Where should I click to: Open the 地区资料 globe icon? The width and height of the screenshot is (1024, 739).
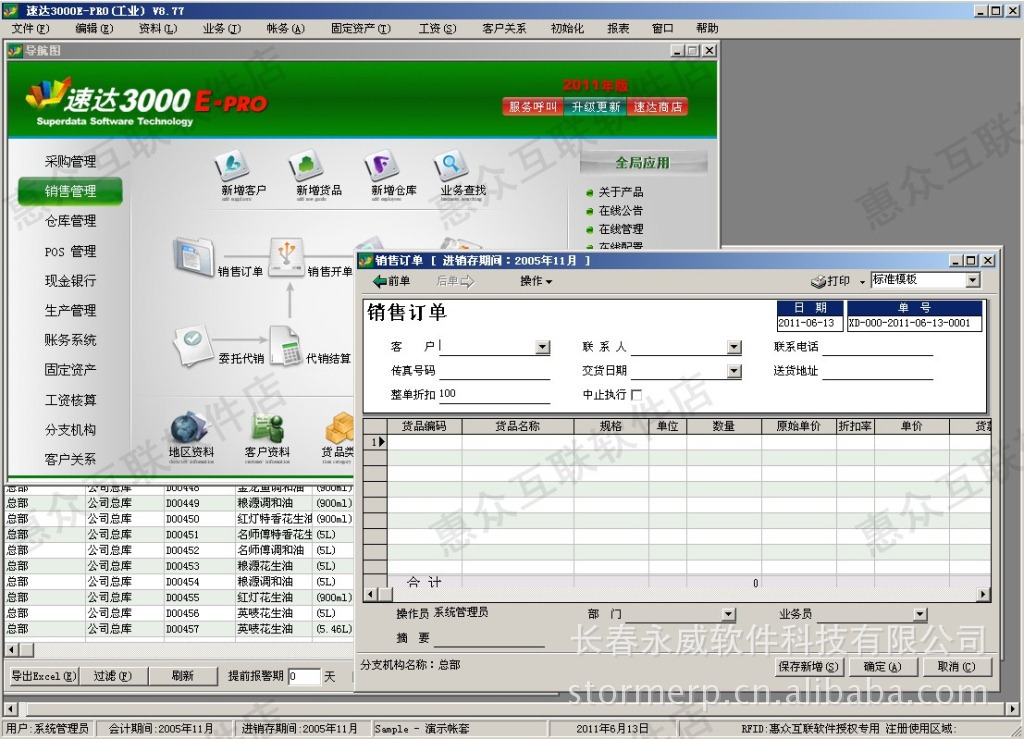click(x=190, y=429)
